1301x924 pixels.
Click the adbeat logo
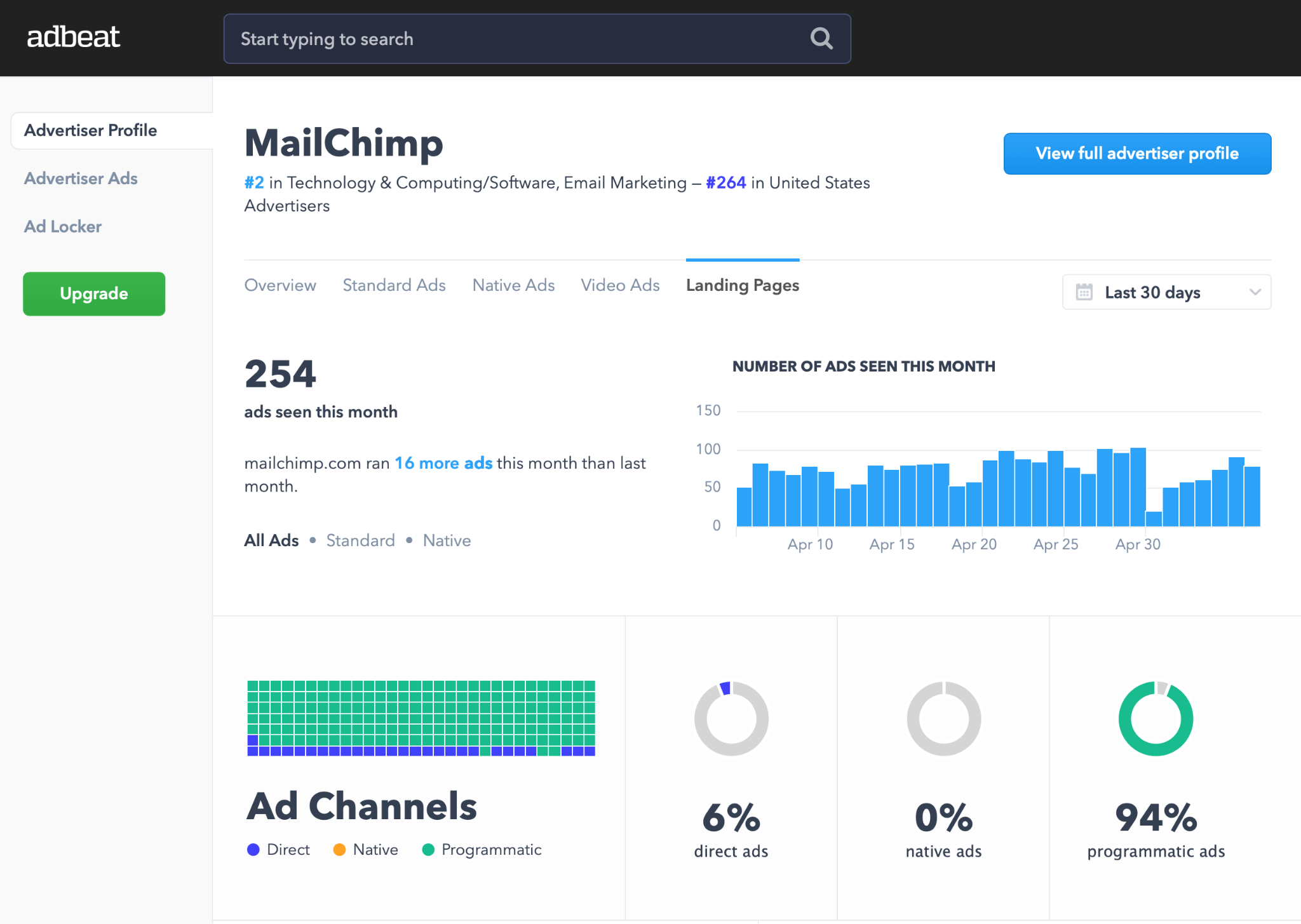tap(73, 37)
